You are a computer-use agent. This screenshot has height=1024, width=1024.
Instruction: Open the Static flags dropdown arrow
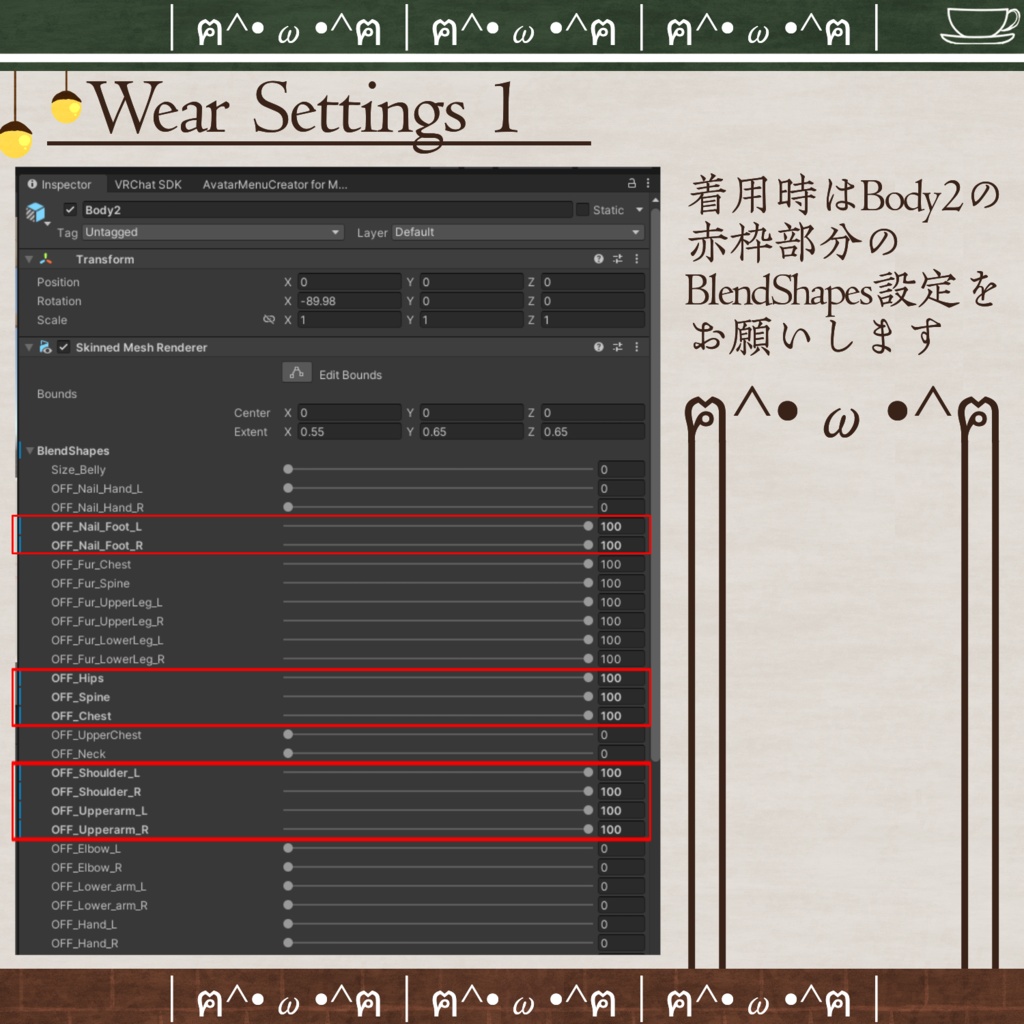[639, 210]
